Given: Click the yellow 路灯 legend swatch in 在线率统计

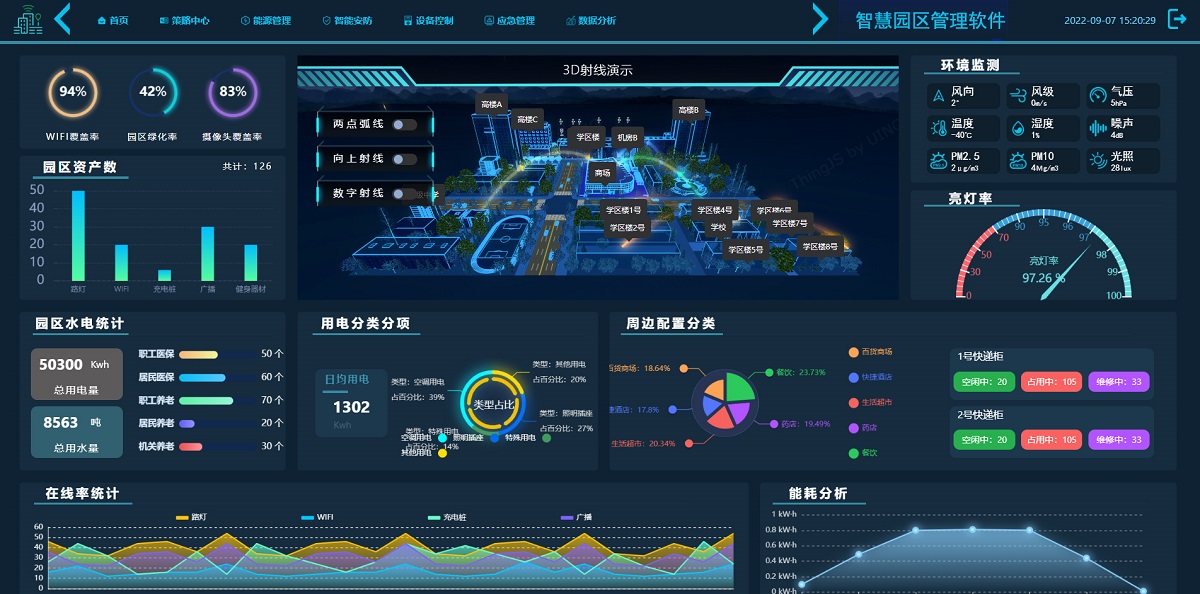Looking at the screenshot, I should tap(183, 517).
